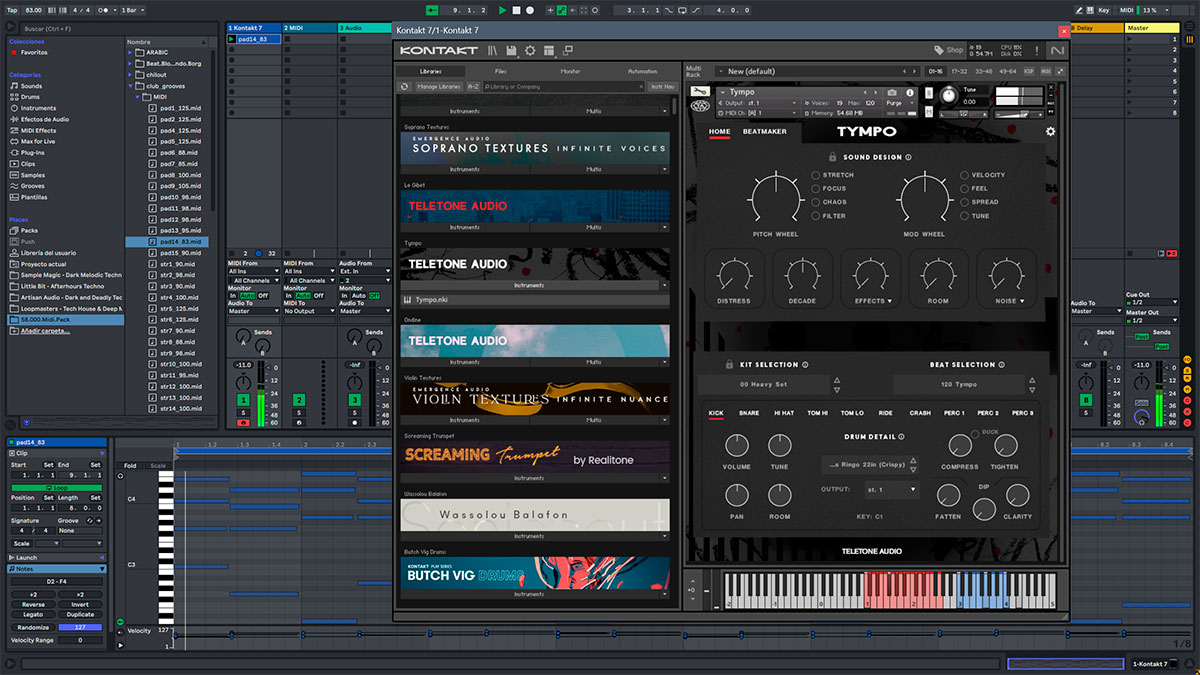Image resolution: width=1200 pixels, height=675 pixels.
Task: Toggle the clip Loop button
Action: pos(58,487)
